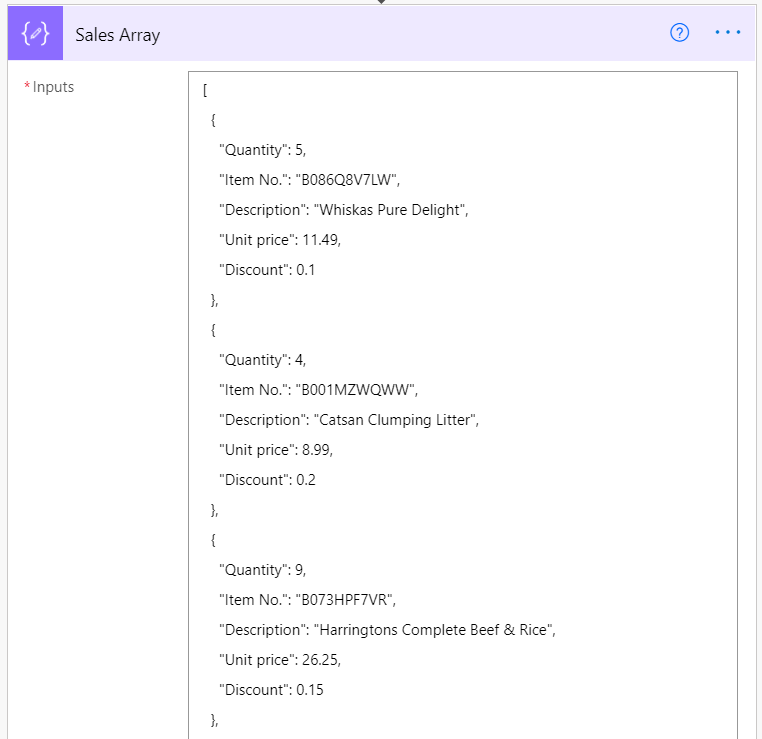The image size is (762, 739).
Task: Place cursor on the Discount 0.1 line
Action: click(267, 270)
